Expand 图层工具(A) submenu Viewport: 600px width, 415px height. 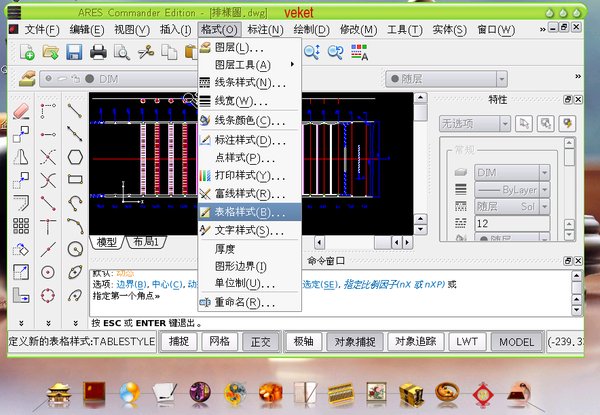click(249, 64)
